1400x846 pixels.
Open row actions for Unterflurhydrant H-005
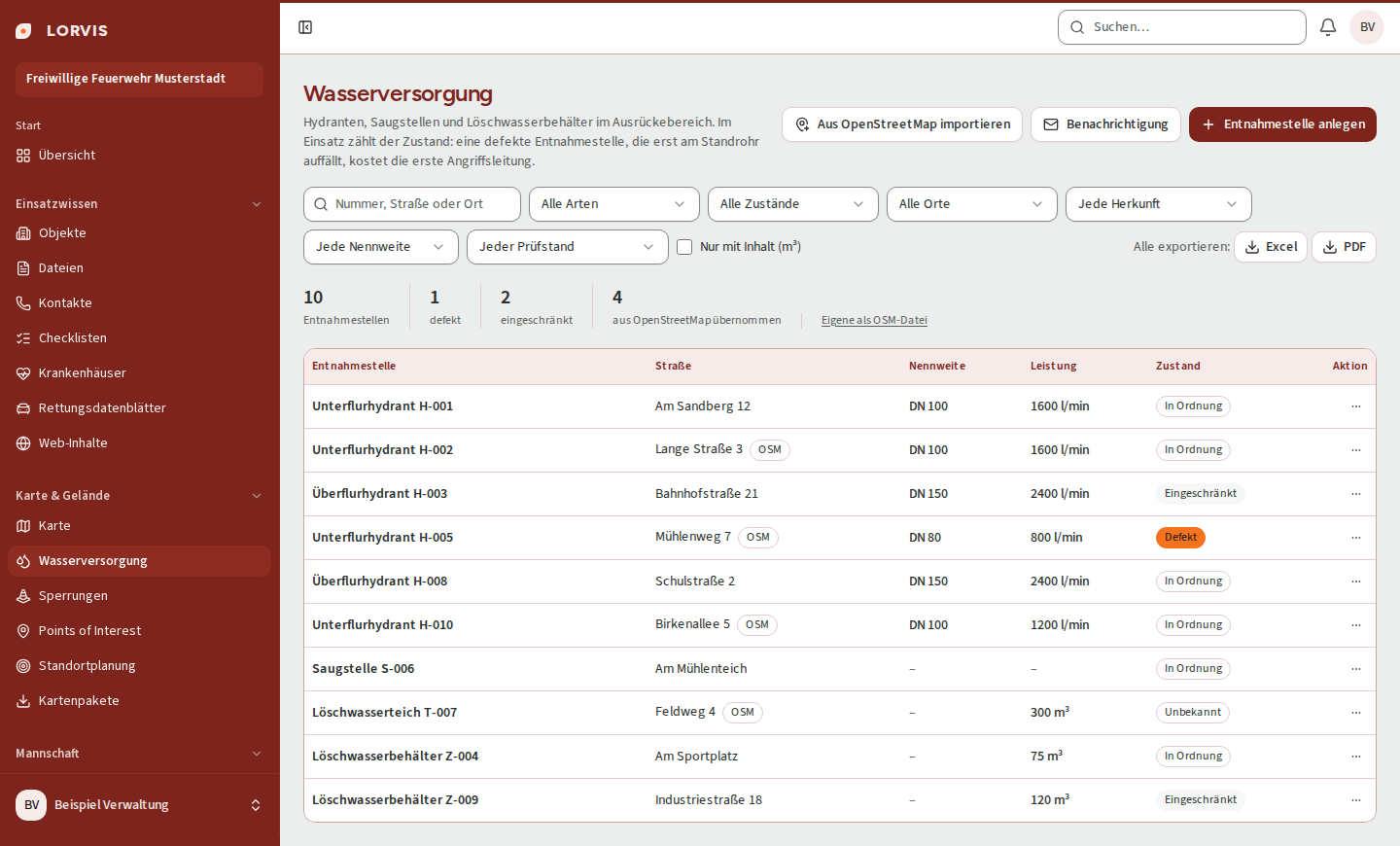(x=1356, y=538)
